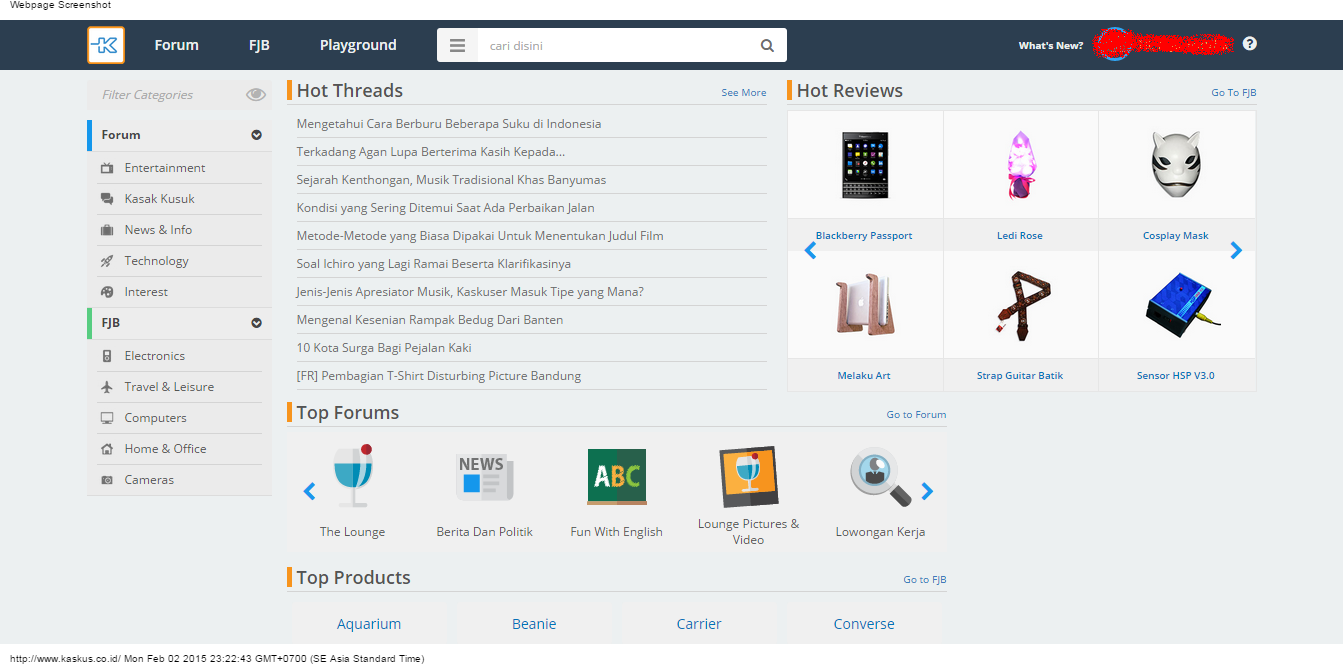Screen dimensions: 1343x664
Task: Toggle the Filter Categories eye icon
Action: 256,95
